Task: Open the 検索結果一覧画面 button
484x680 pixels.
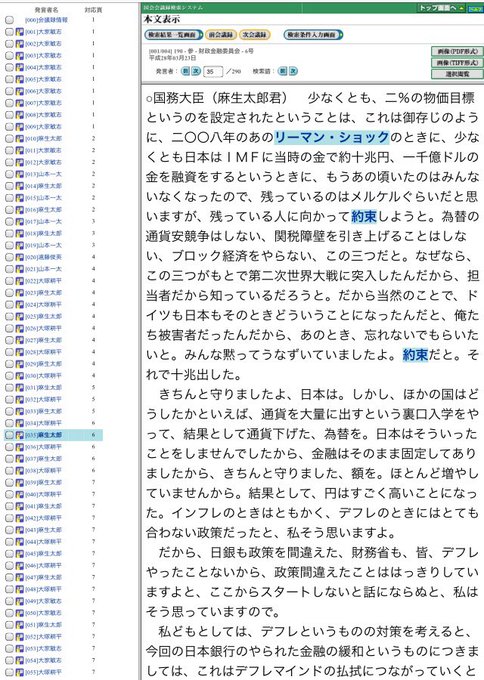Action: (x=173, y=35)
